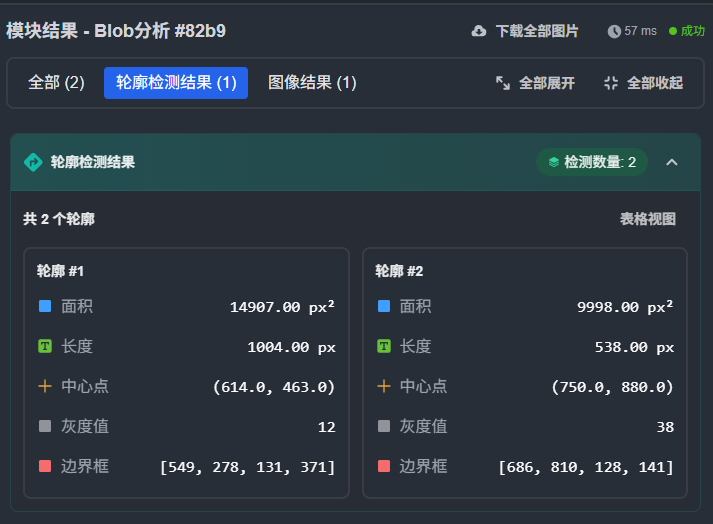The image size is (713, 524).
Task: Click area value 9998.00 px²
Action: point(625,307)
